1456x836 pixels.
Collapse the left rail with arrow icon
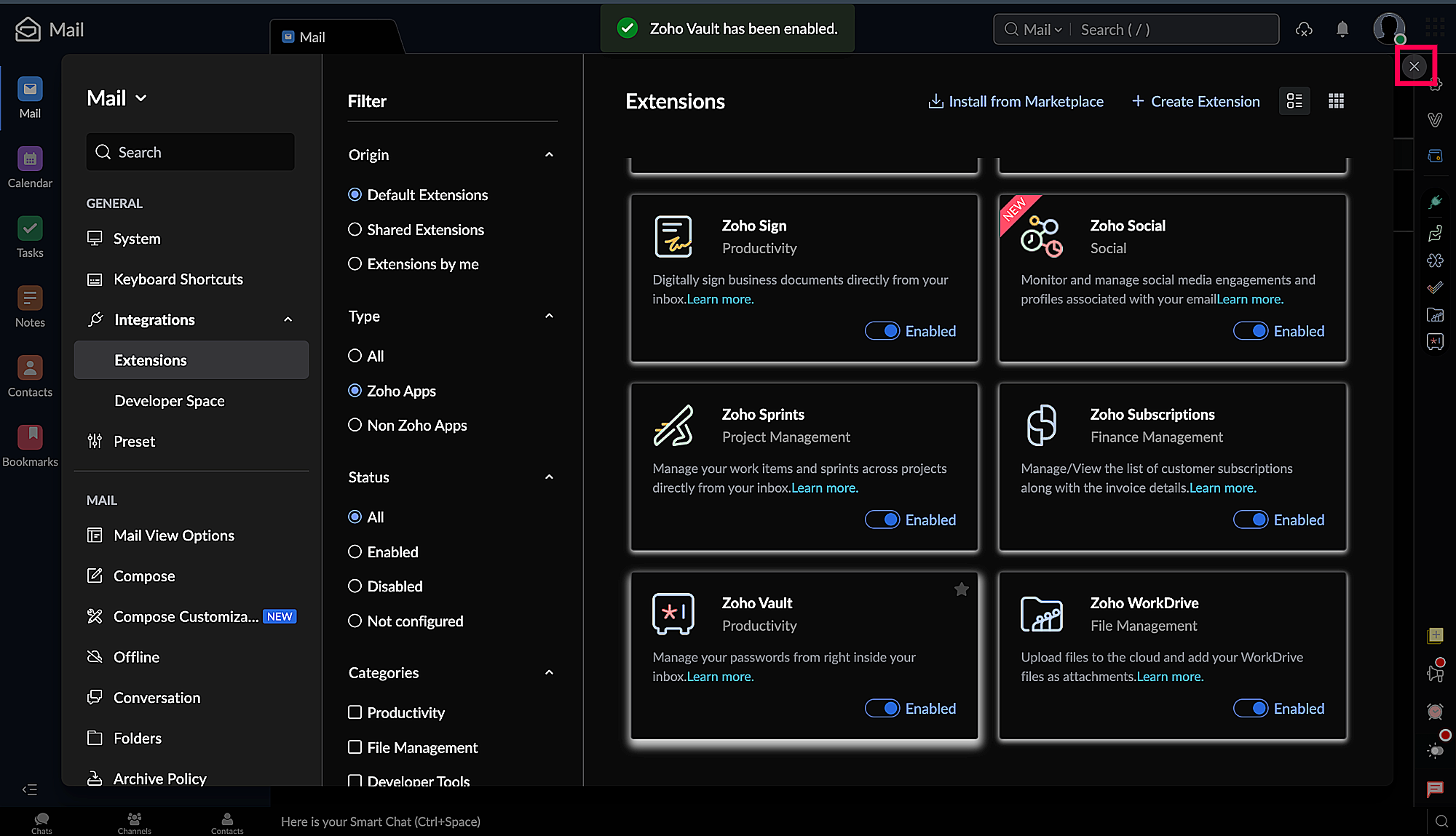29,789
